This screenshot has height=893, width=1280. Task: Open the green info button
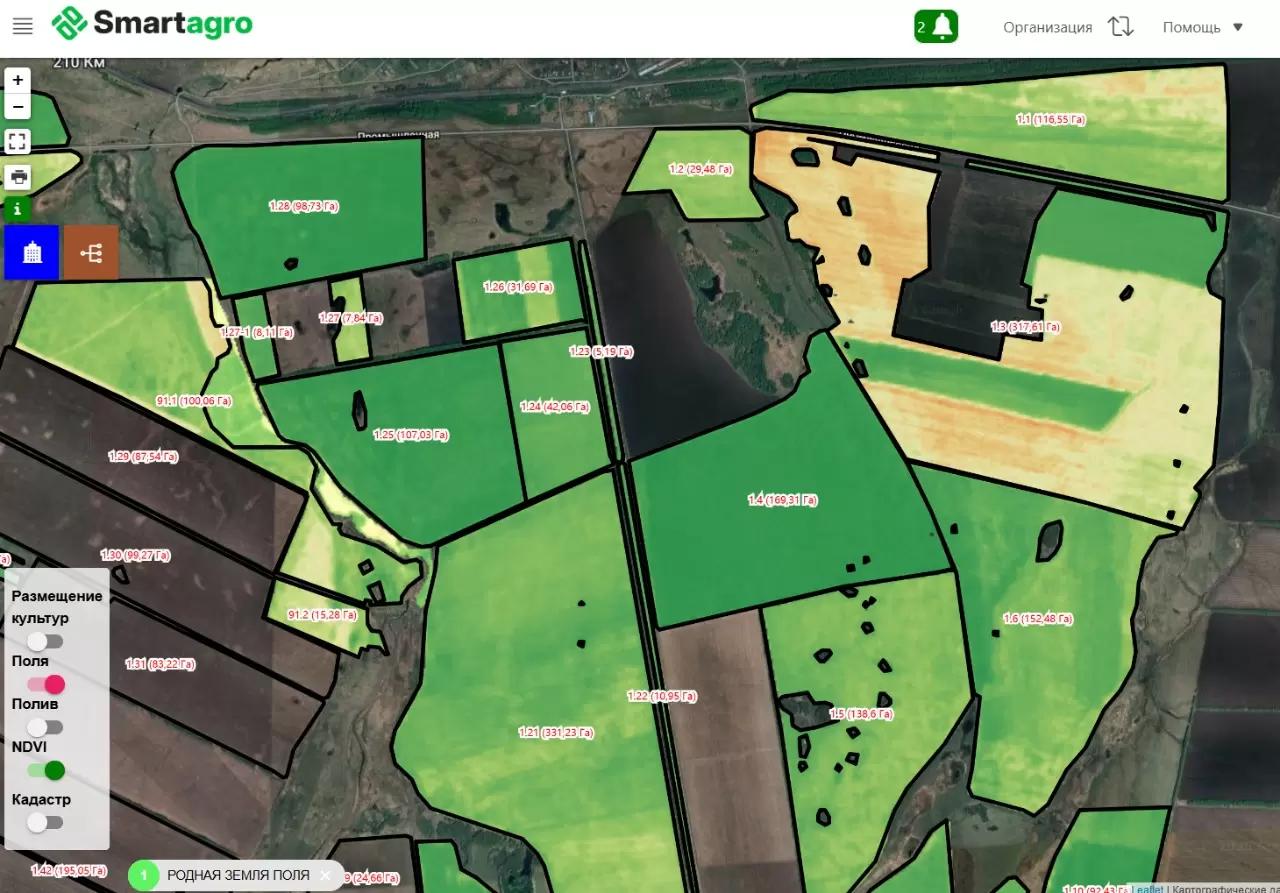pyautogui.click(x=18, y=209)
